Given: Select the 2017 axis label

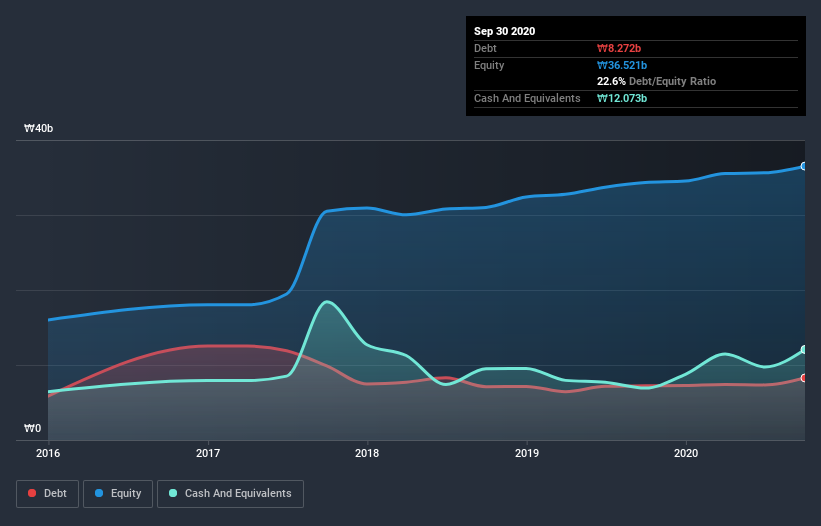Looking at the screenshot, I should pyautogui.click(x=208, y=453).
